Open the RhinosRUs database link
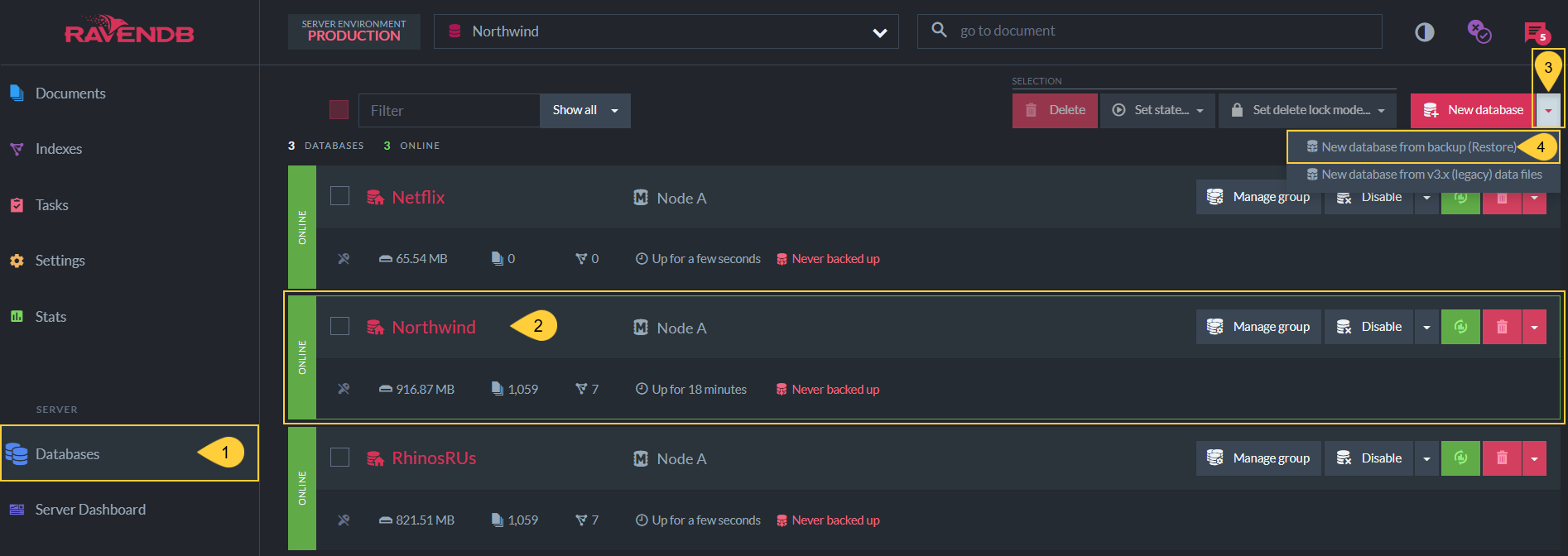Viewport: 1568px width, 556px height. pyautogui.click(x=434, y=458)
